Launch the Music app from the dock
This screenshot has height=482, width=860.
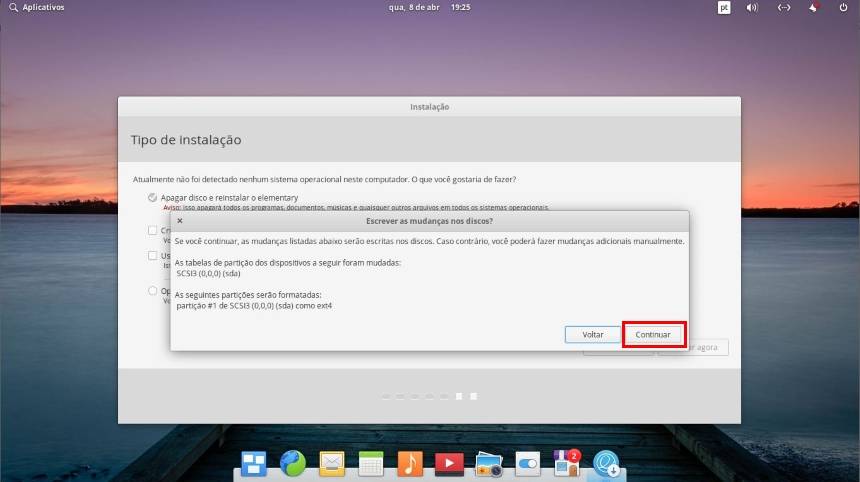coord(410,463)
